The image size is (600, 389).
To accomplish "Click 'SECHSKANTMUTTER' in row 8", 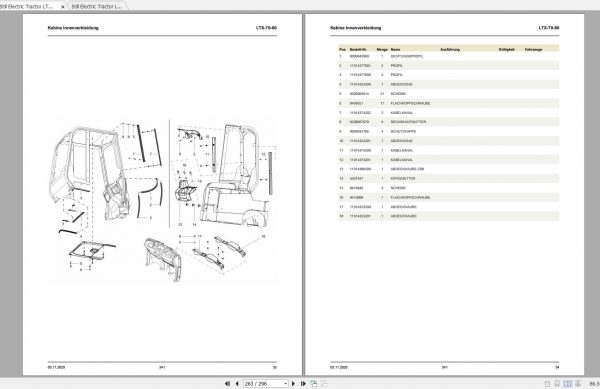I will [x=408, y=122].
